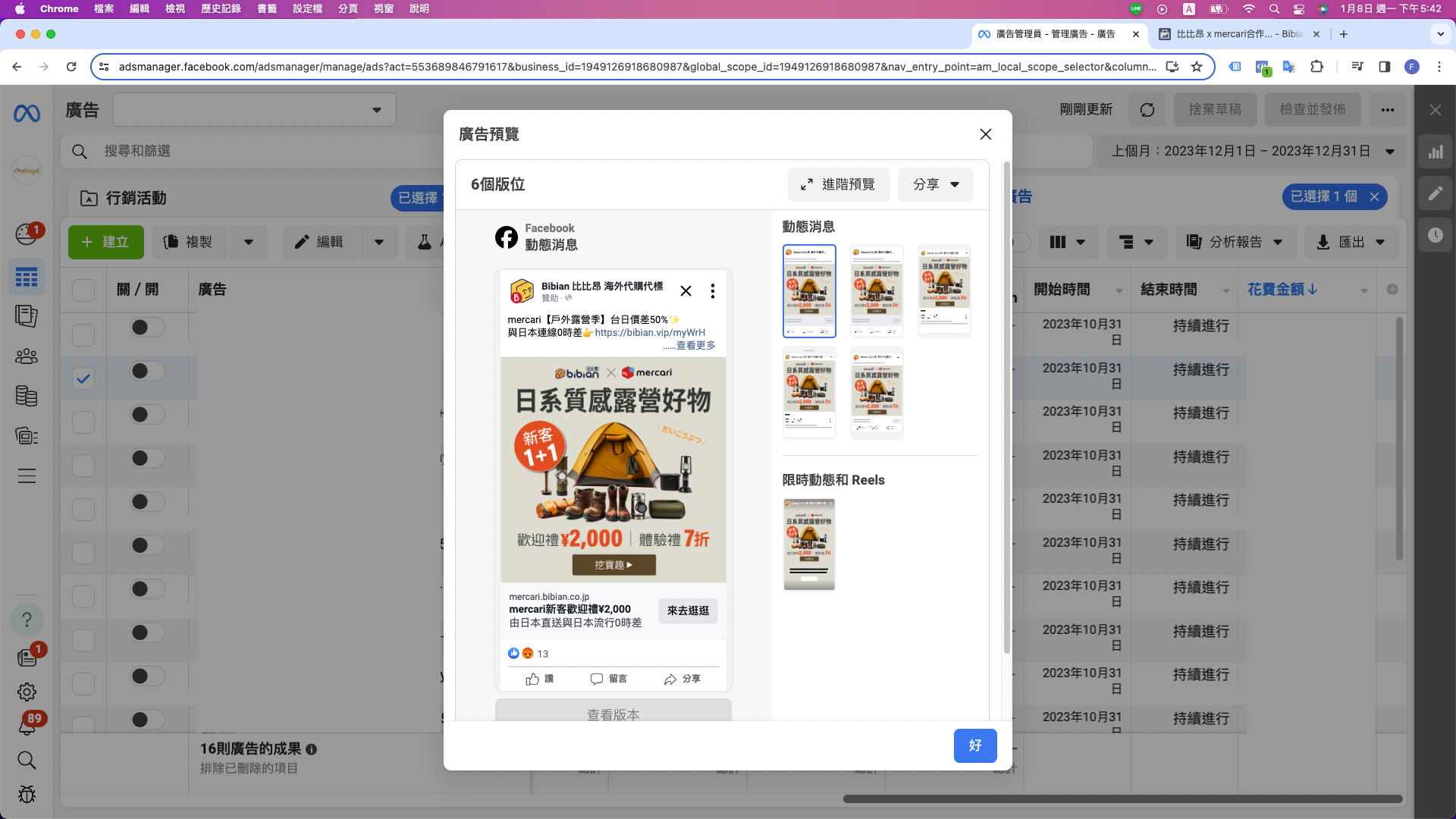This screenshot has height=819, width=1456.
Task: Switch to the 比比昂 x mercari browser tab
Action: [1239, 34]
